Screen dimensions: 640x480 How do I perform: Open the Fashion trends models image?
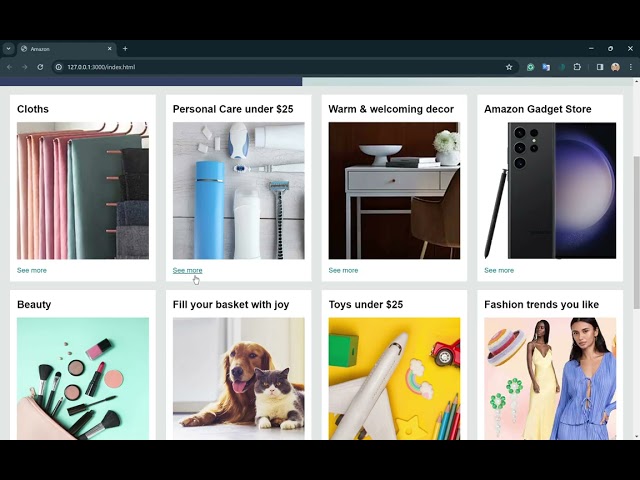(550, 378)
